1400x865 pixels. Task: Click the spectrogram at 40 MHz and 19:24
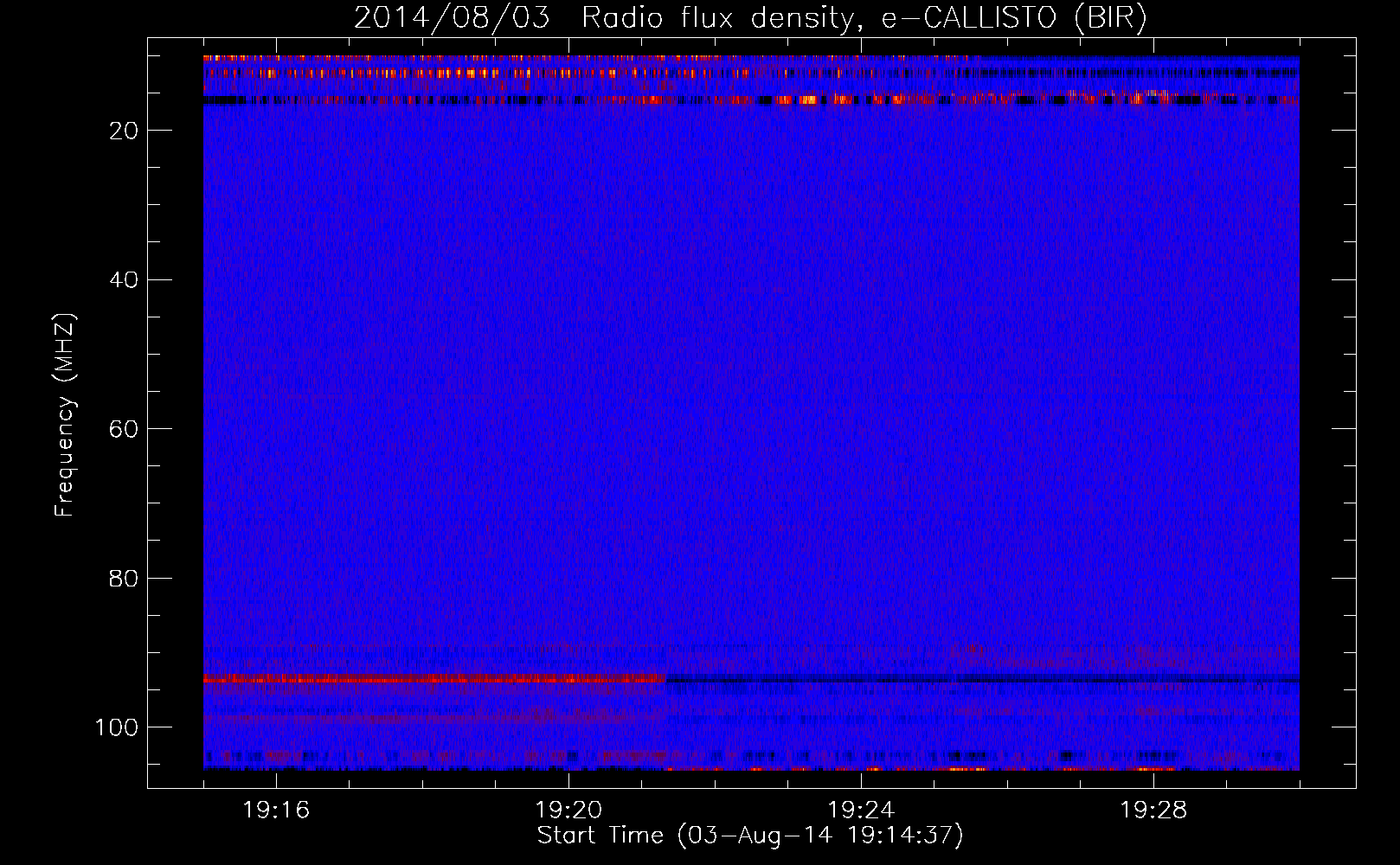click(x=861, y=280)
